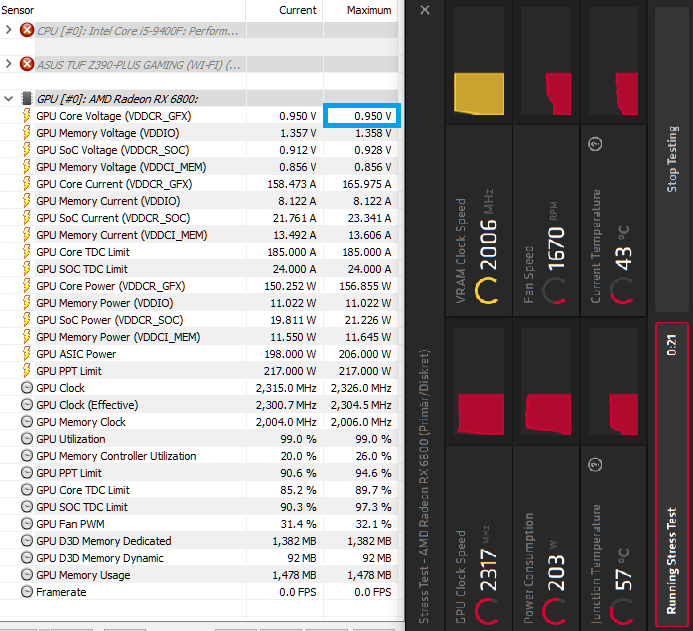
Task: Click the red error icon beside CPU [#0]
Action: point(27,30)
